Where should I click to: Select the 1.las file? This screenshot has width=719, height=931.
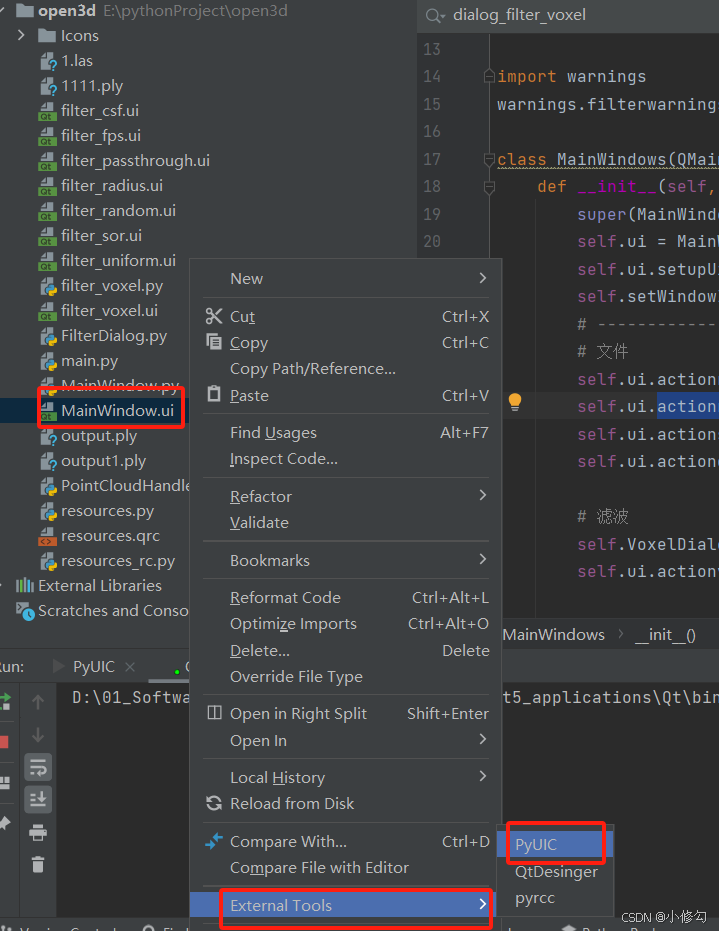click(66, 61)
